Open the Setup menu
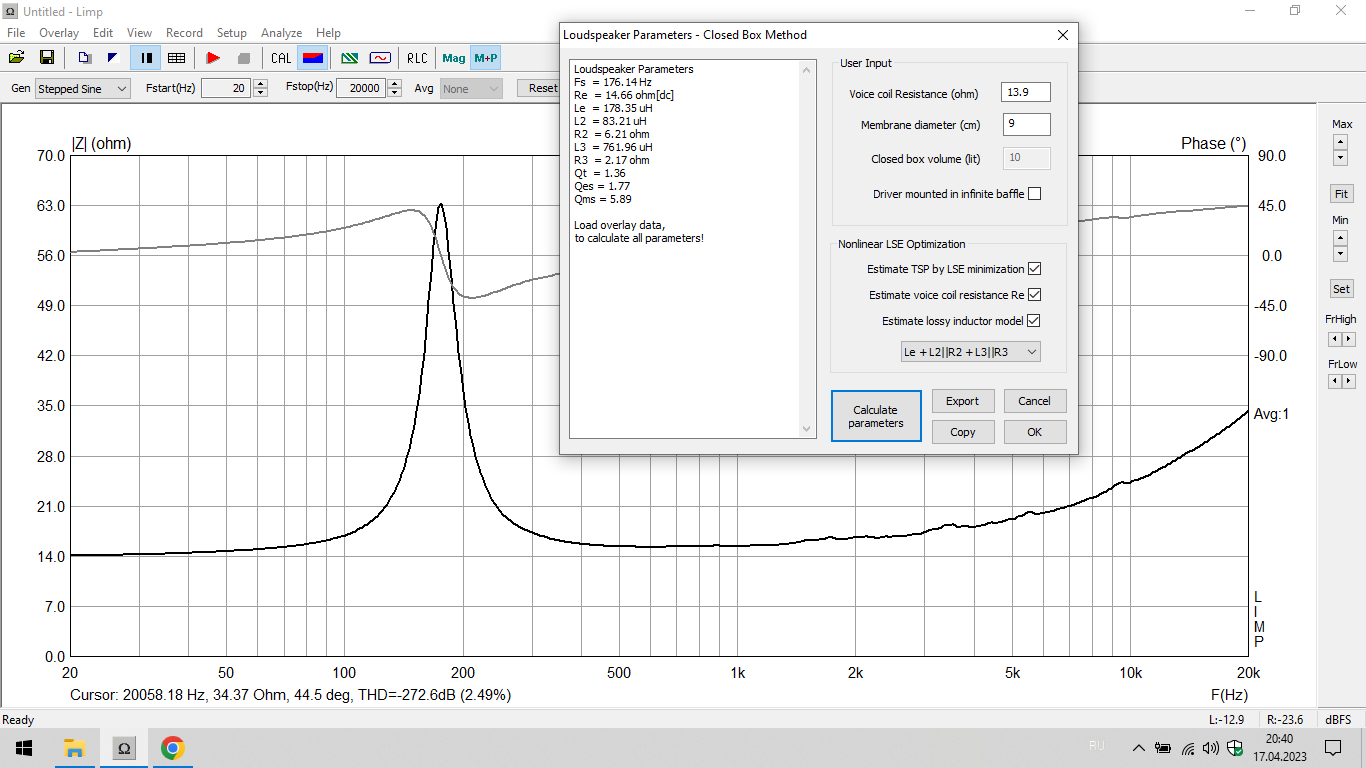 pos(232,33)
